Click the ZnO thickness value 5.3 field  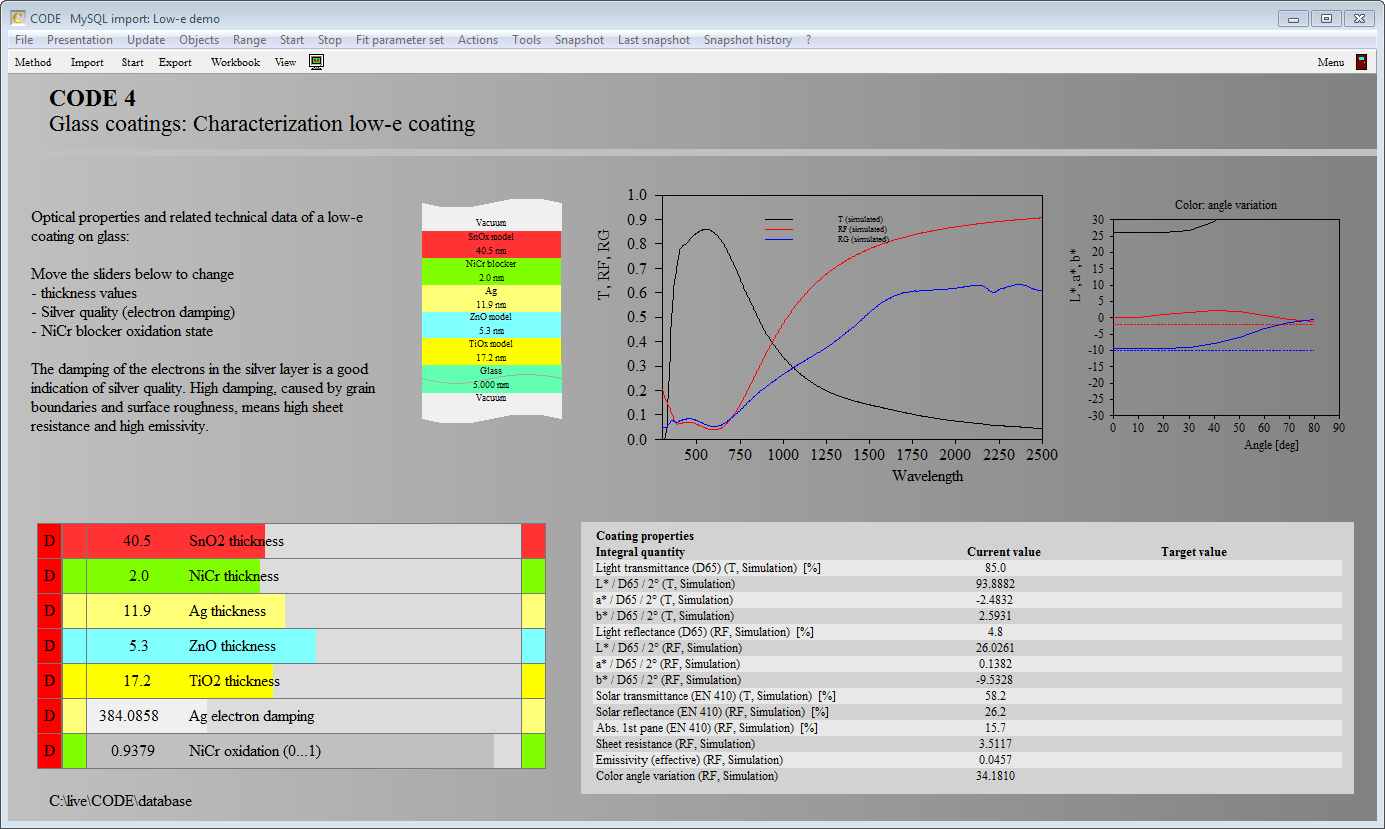tap(138, 646)
